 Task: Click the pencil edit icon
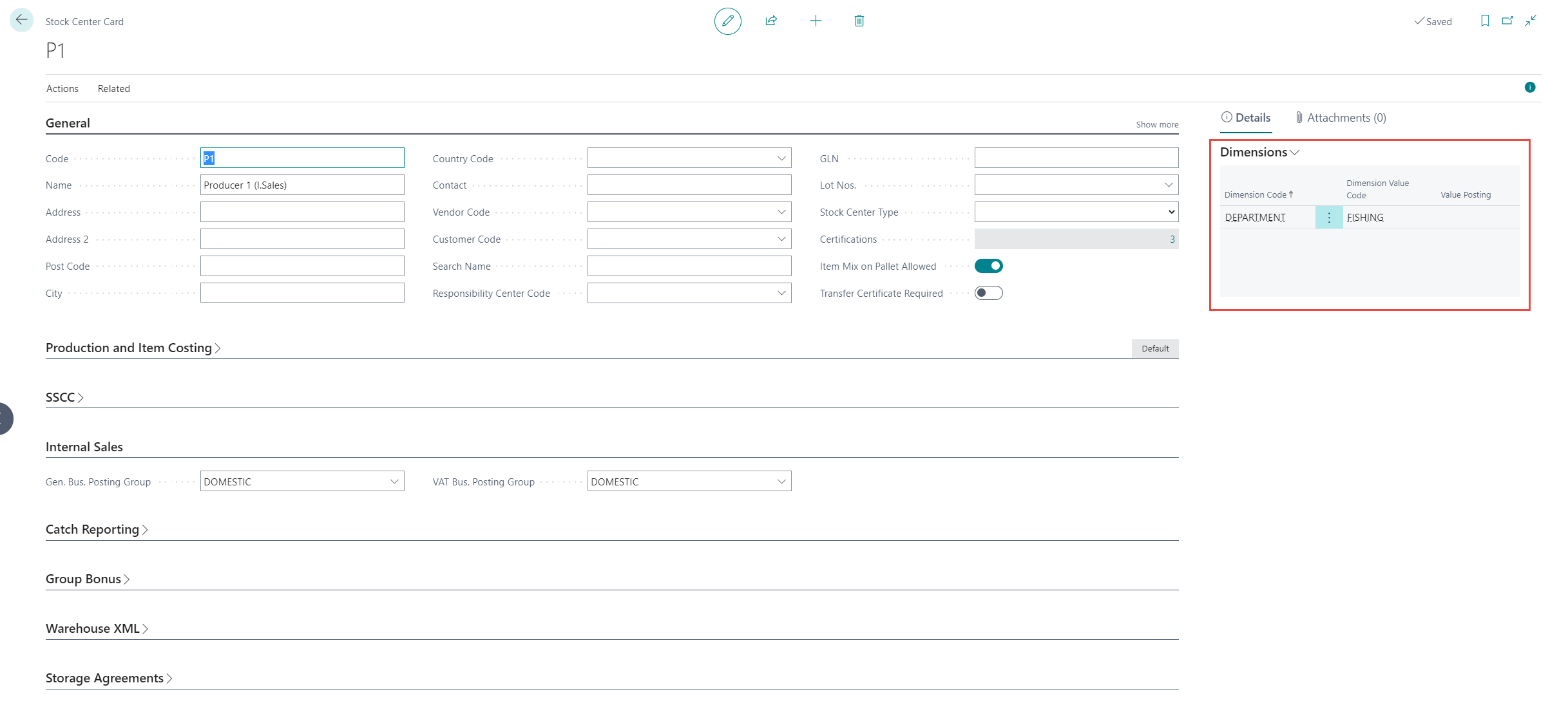727,21
